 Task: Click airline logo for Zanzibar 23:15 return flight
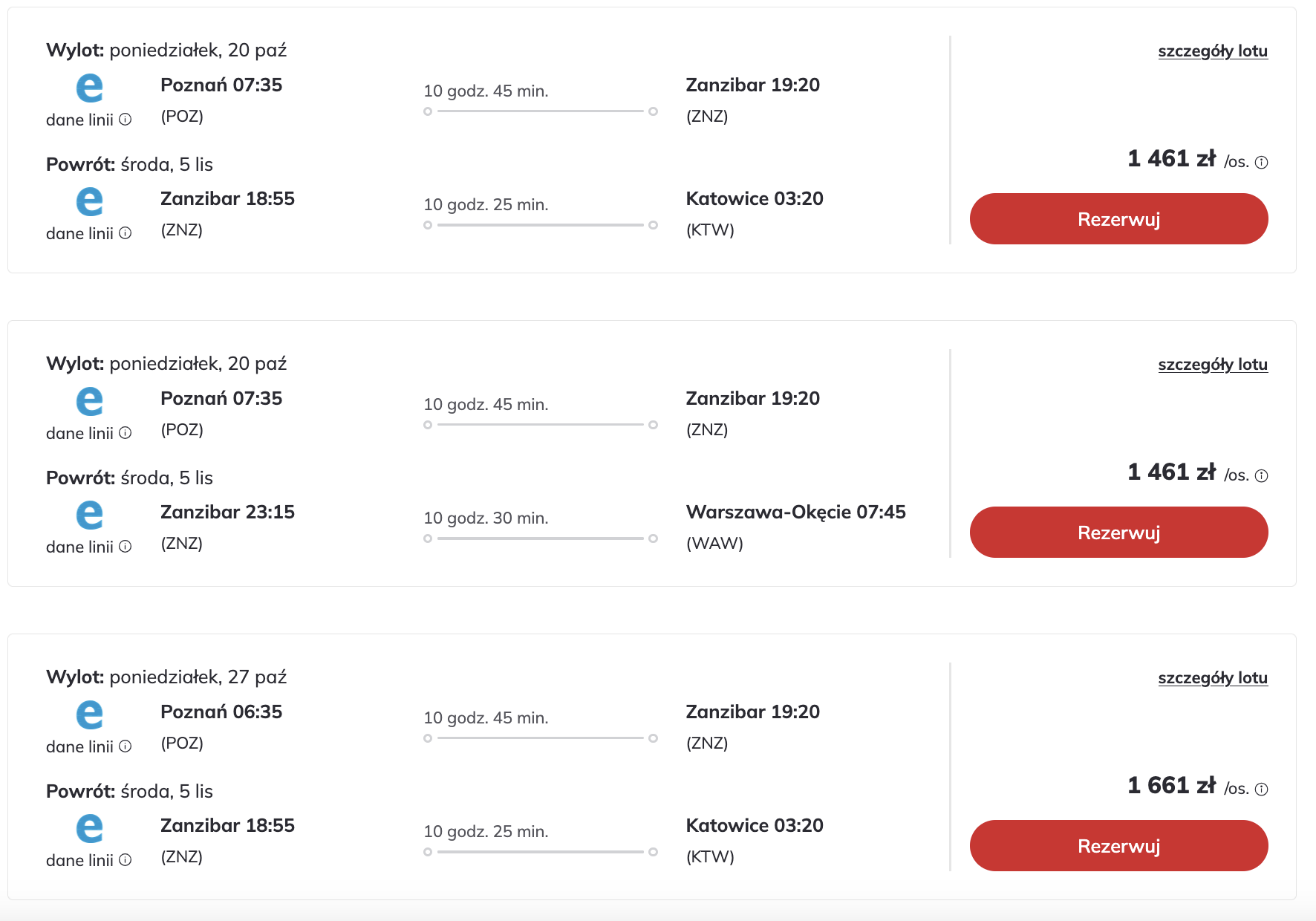[x=89, y=515]
